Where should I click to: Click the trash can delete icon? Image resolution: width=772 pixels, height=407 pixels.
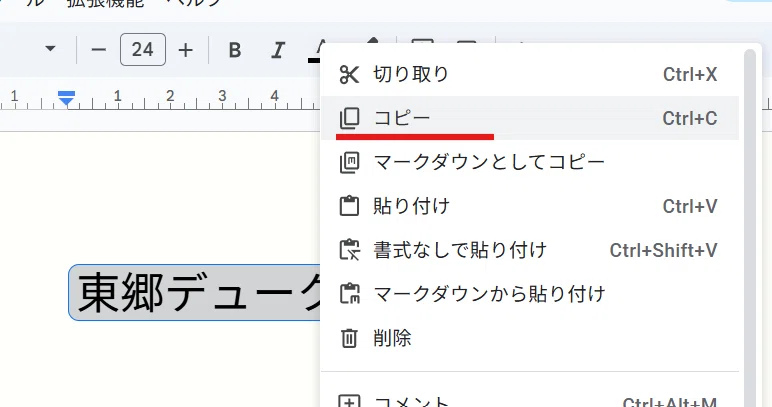(x=349, y=338)
